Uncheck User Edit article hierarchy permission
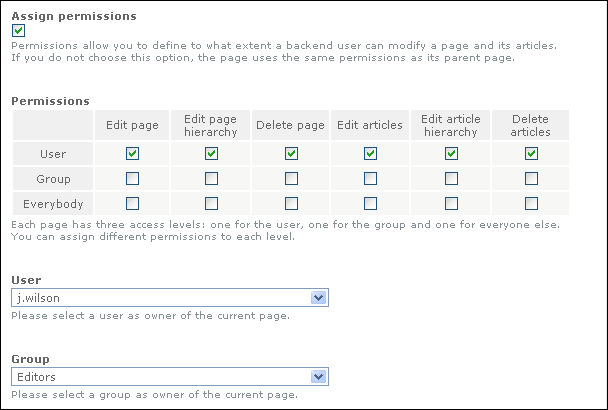Screen dimensions: 608x410 (x=451, y=153)
